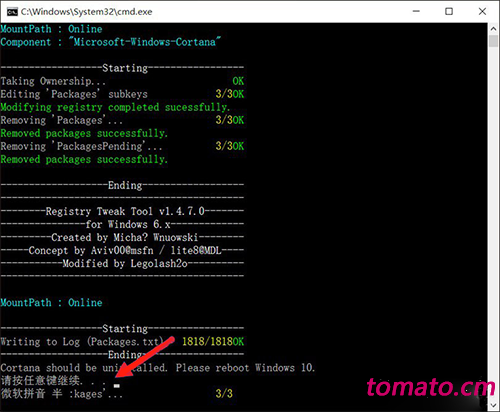Click the 'Removing PackagesPending' line

coord(81,146)
